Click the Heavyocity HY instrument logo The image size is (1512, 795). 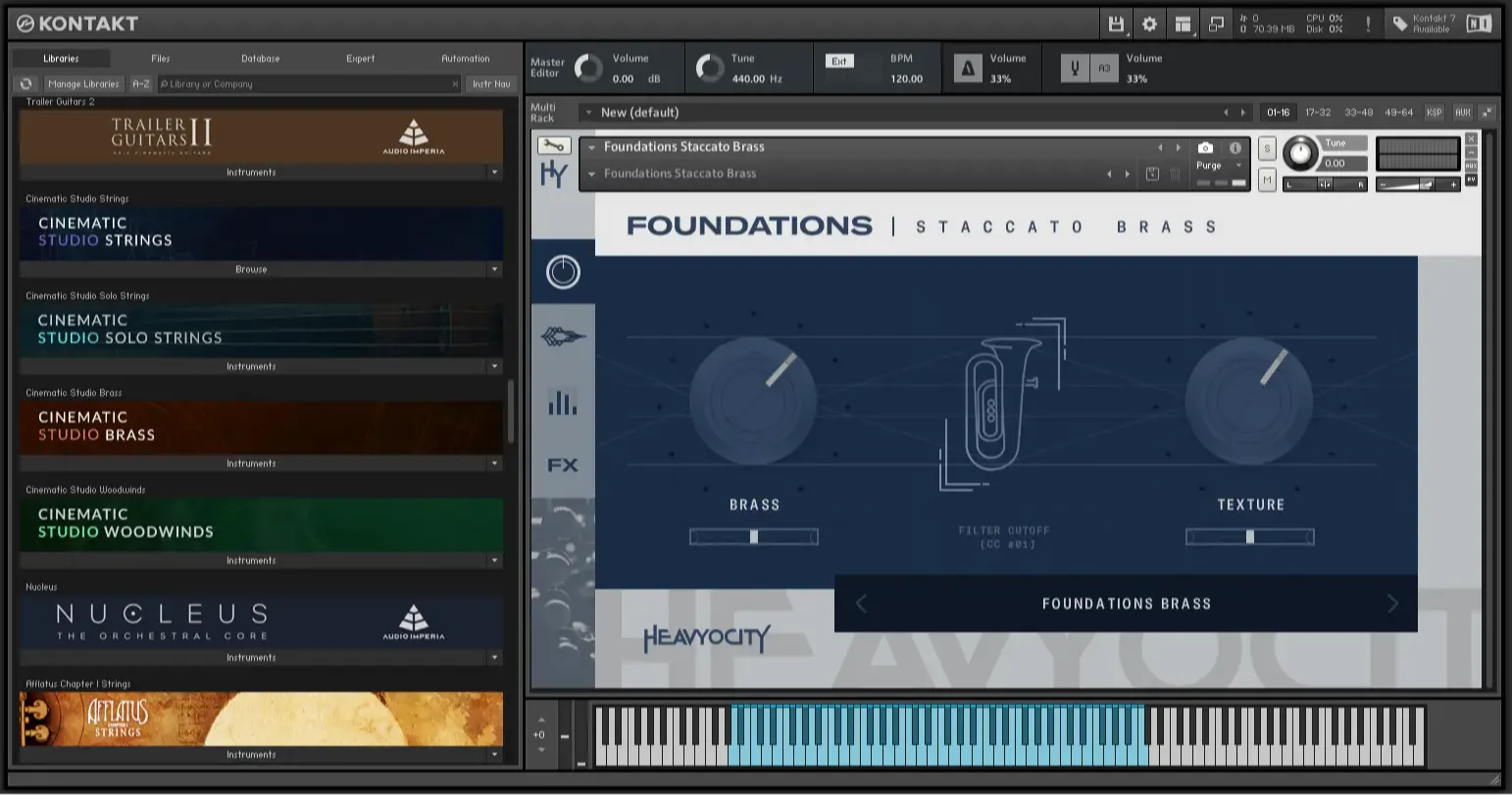pyautogui.click(x=554, y=175)
